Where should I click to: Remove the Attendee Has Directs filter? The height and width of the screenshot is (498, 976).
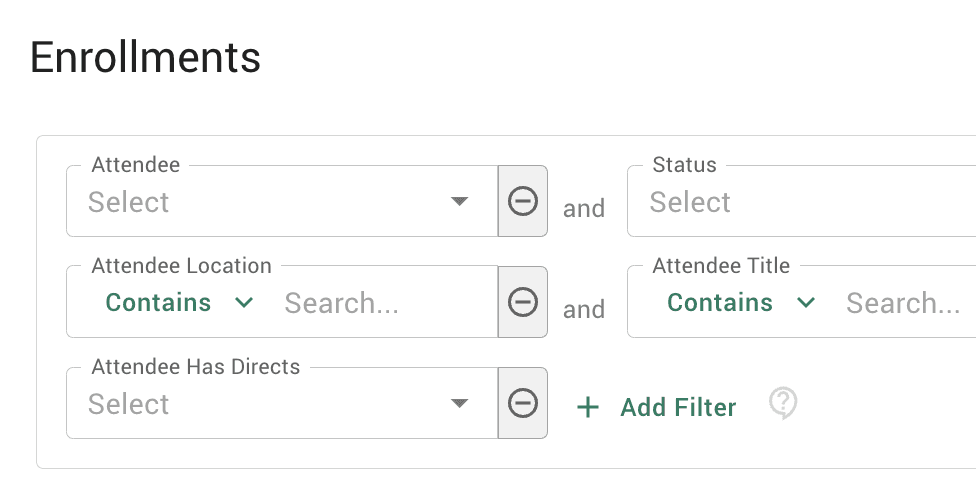pyautogui.click(x=522, y=403)
